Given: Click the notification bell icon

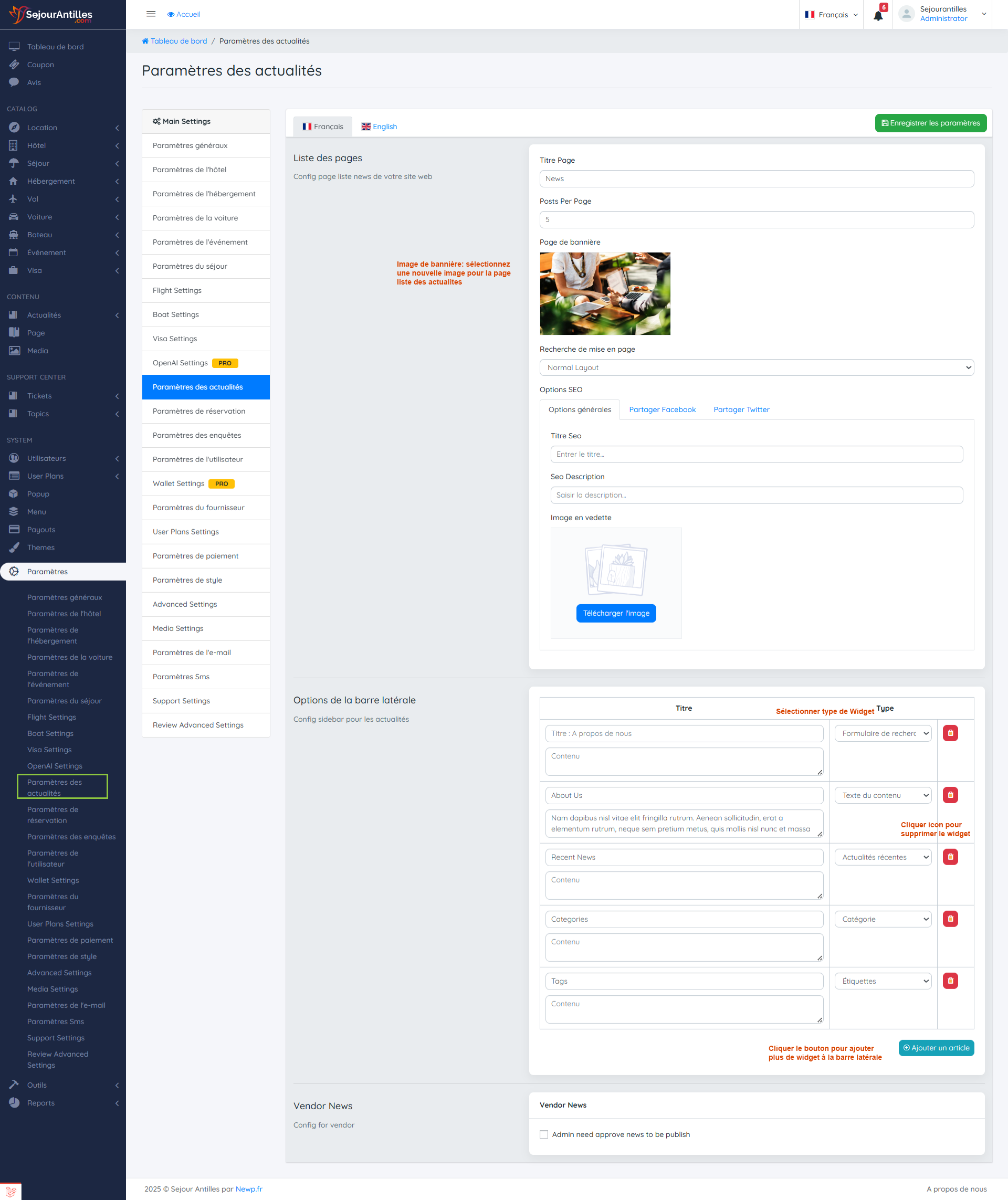Looking at the screenshot, I should [x=878, y=15].
